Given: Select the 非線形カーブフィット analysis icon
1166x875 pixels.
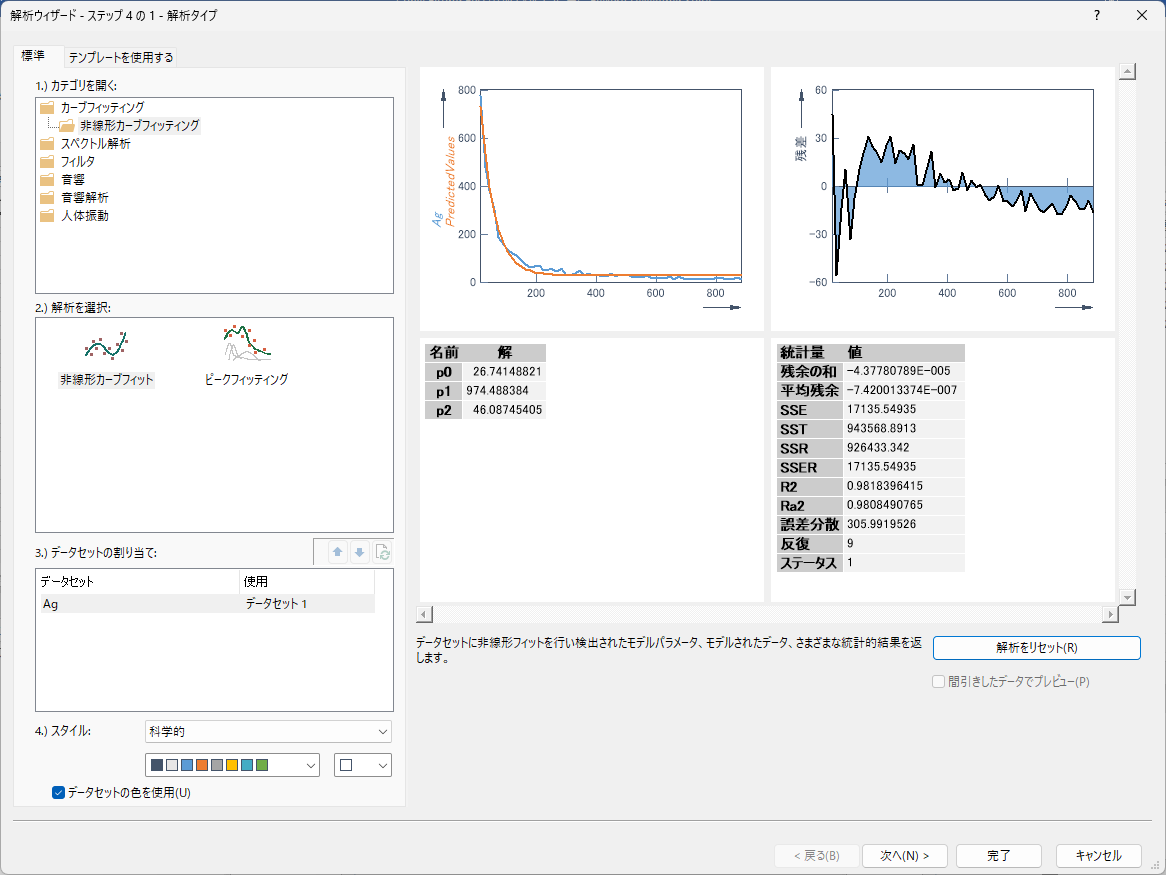Looking at the screenshot, I should (107, 347).
